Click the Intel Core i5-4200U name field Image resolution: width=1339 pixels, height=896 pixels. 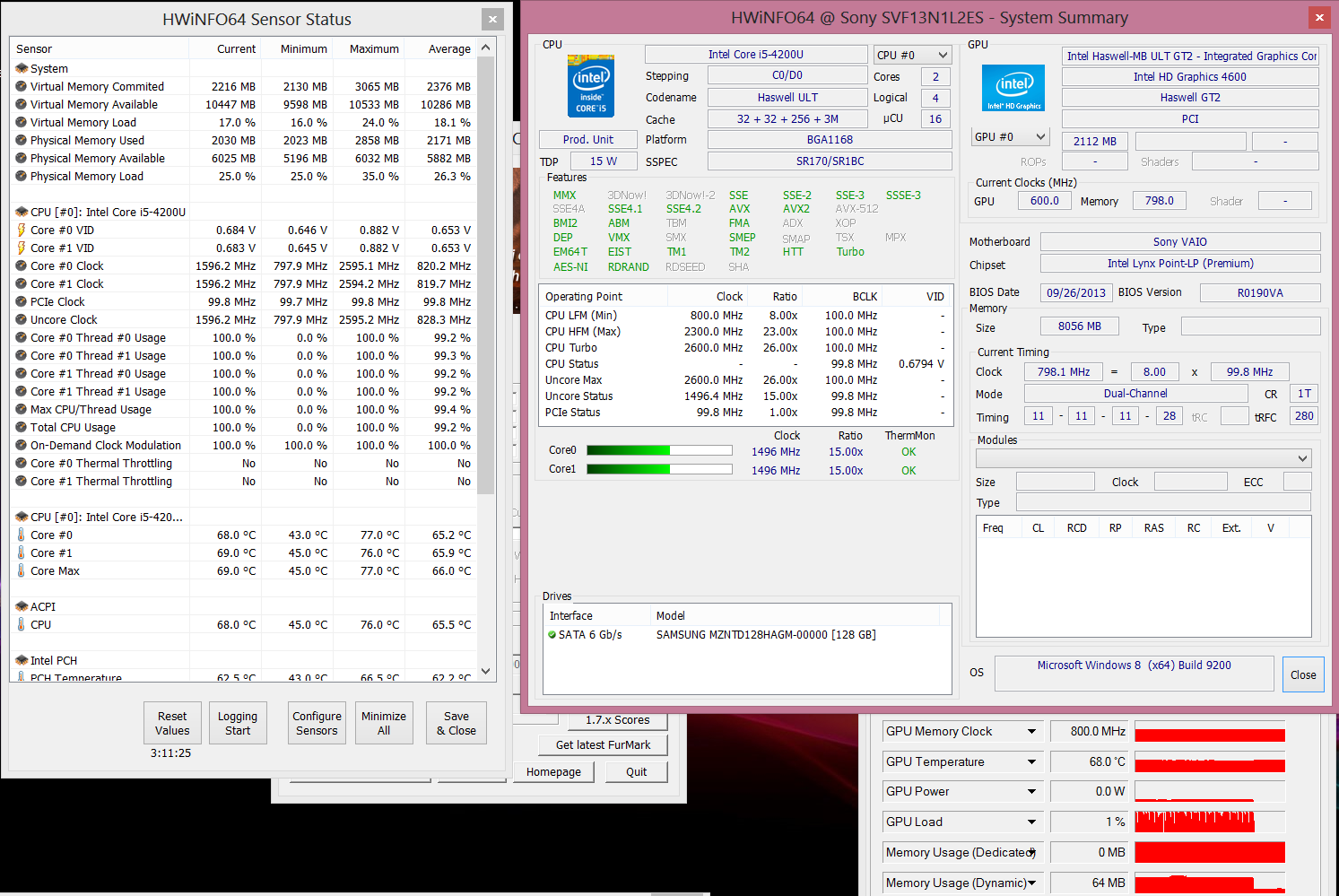tap(756, 55)
